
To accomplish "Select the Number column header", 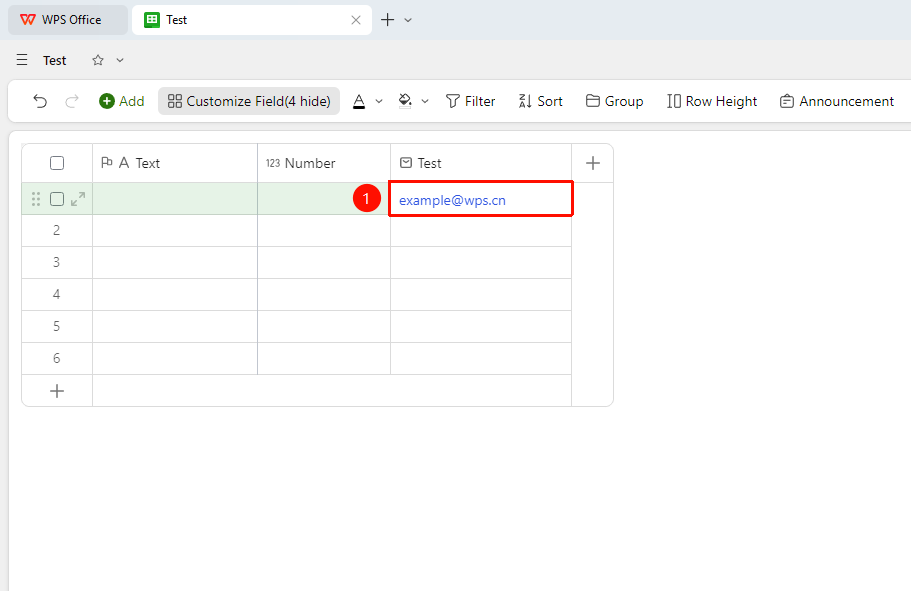I will tap(324, 163).
